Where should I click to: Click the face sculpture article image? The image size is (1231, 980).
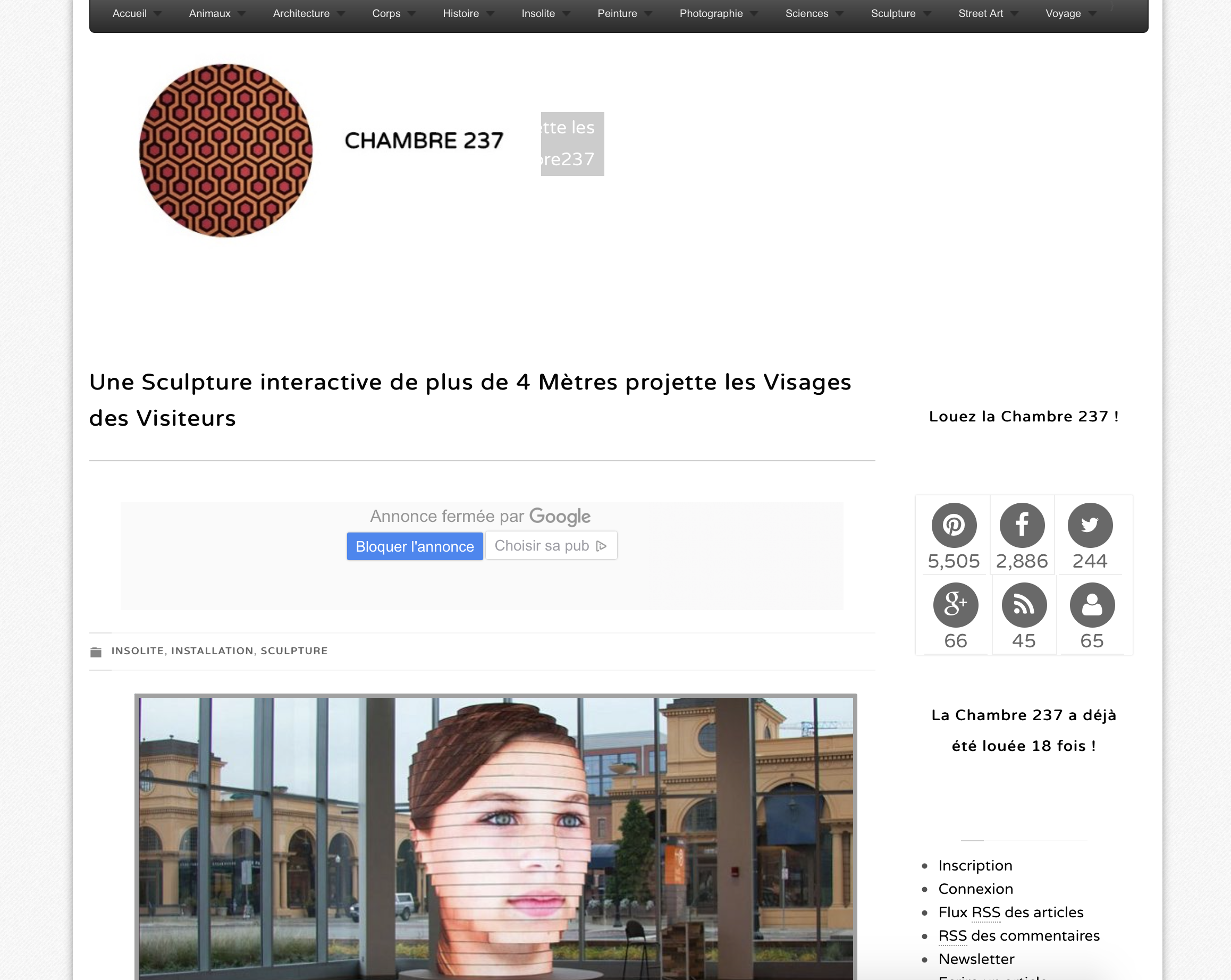pyautogui.click(x=495, y=838)
